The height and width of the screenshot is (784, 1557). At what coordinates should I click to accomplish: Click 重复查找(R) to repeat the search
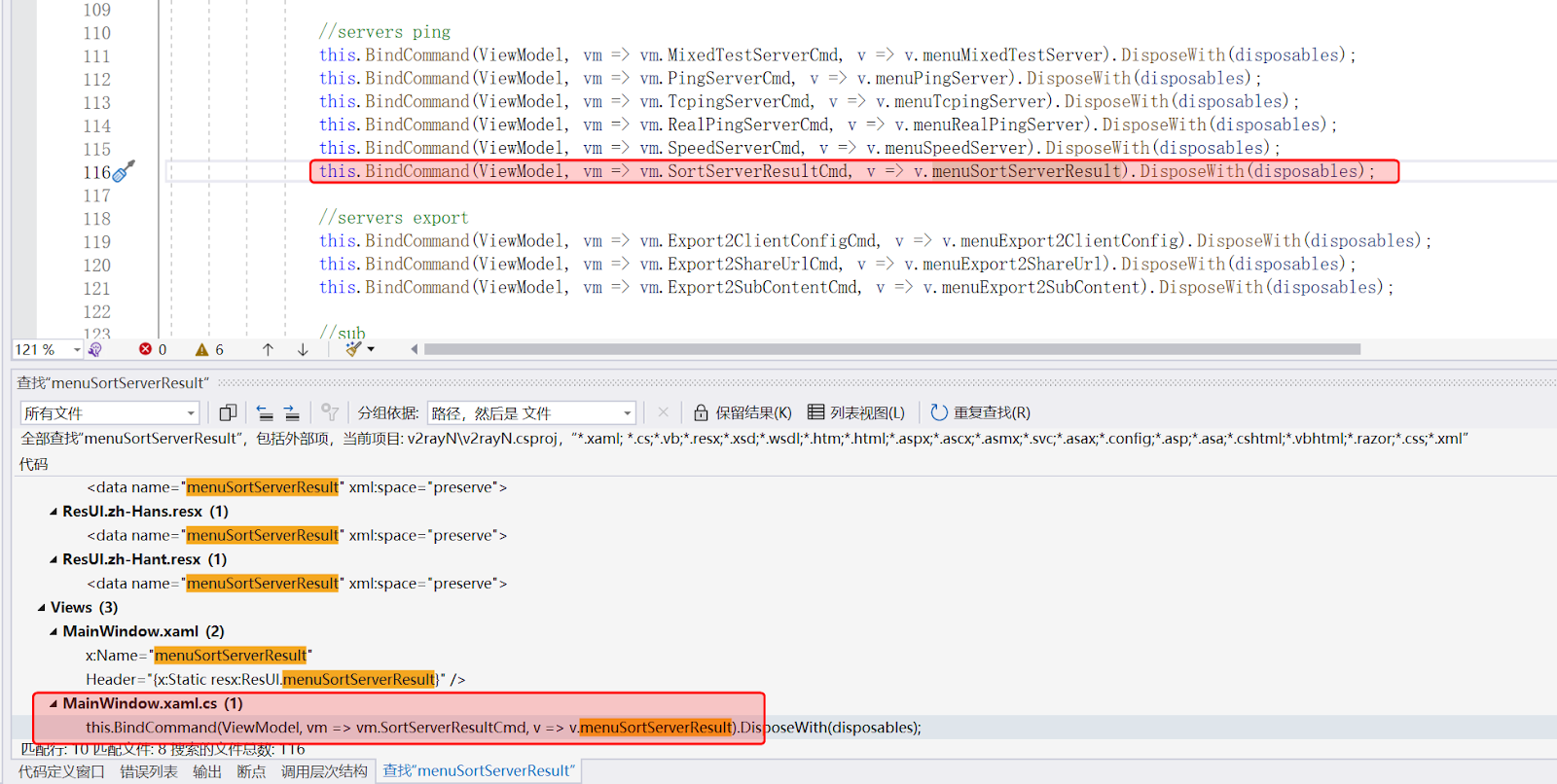(x=980, y=412)
